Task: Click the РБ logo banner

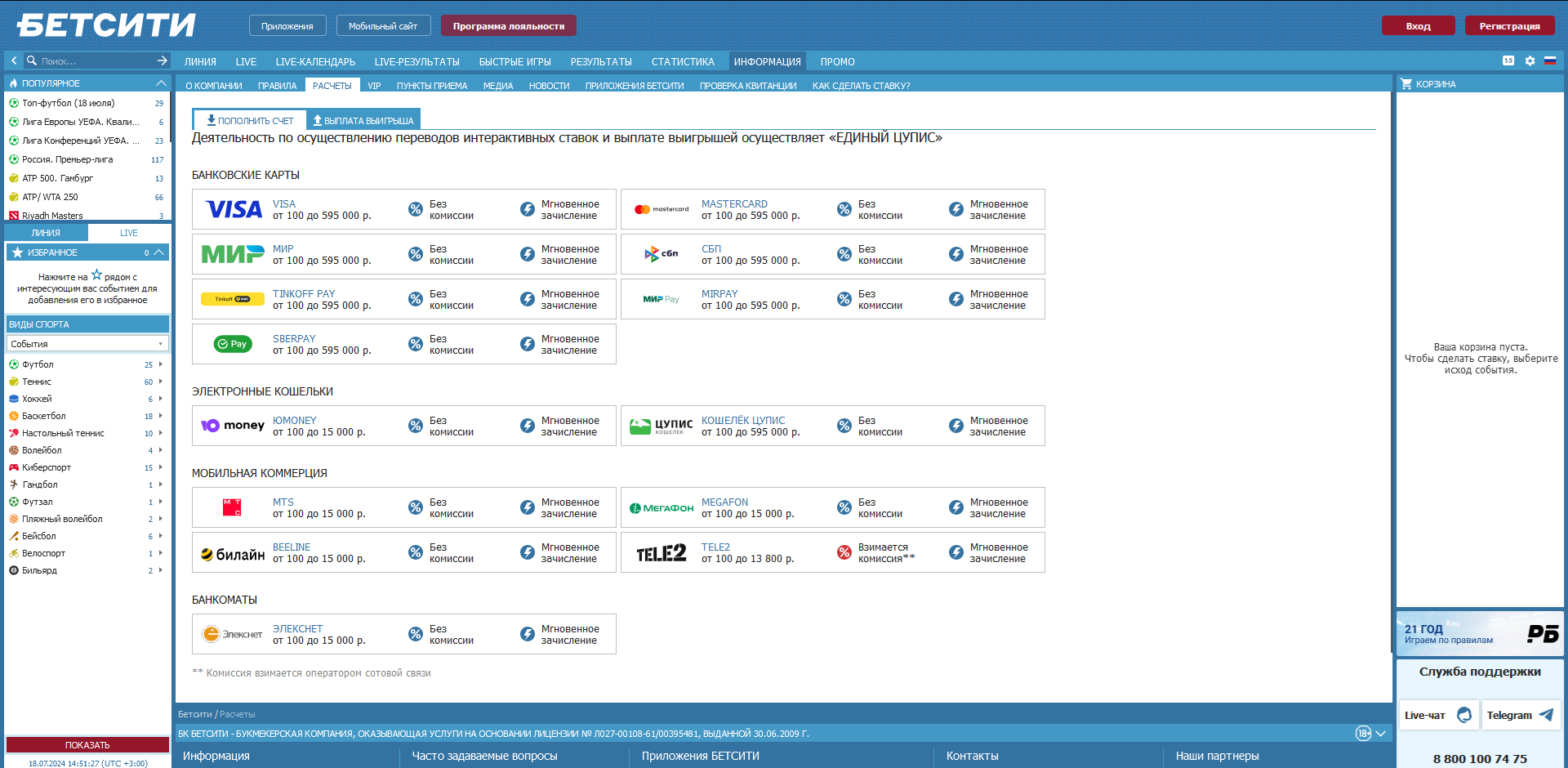Action: (x=1480, y=633)
